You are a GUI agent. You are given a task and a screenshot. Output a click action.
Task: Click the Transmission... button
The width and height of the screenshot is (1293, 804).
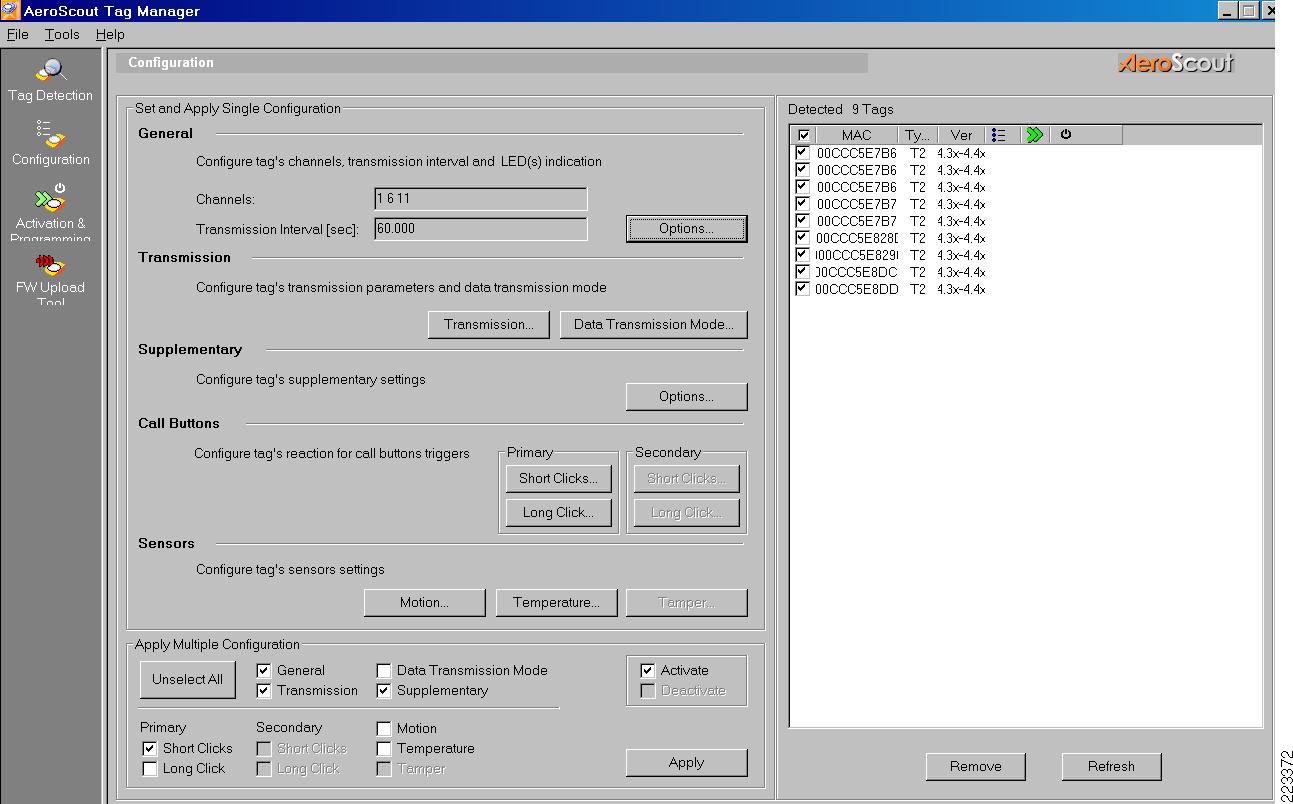pyautogui.click(x=489, y=324)
